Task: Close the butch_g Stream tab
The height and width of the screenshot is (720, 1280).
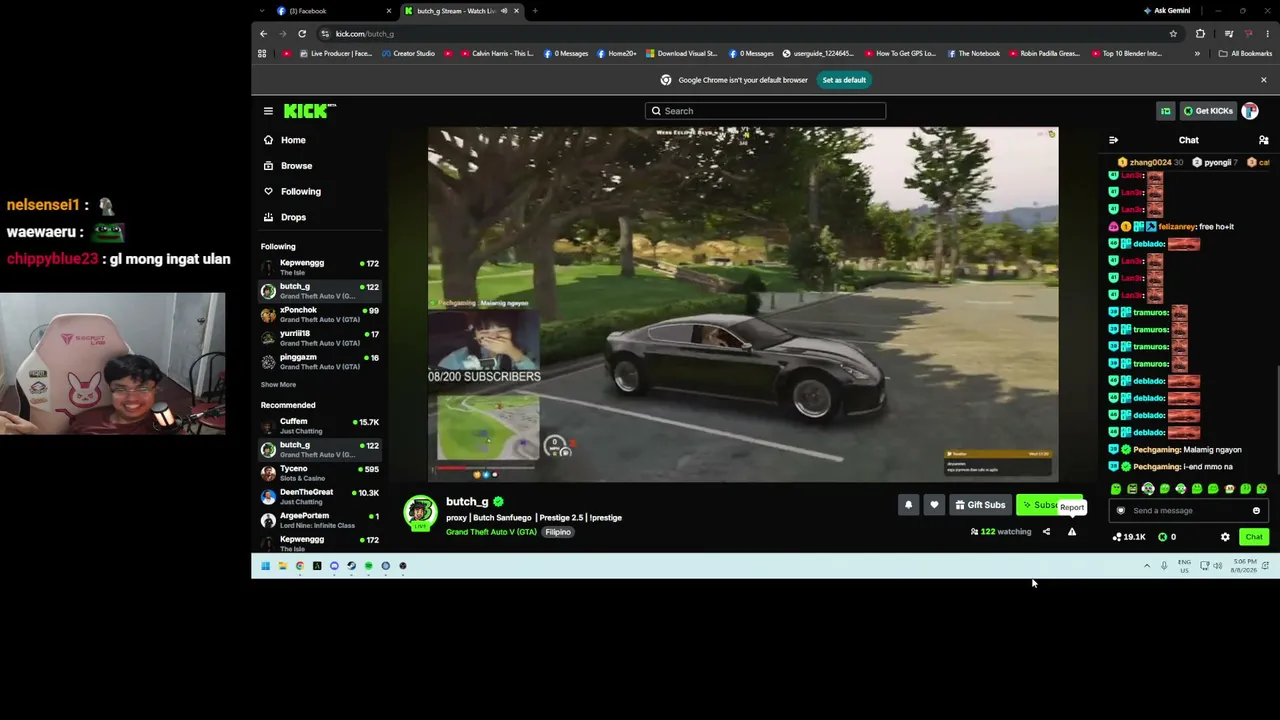Action: [x=516, y=11]
